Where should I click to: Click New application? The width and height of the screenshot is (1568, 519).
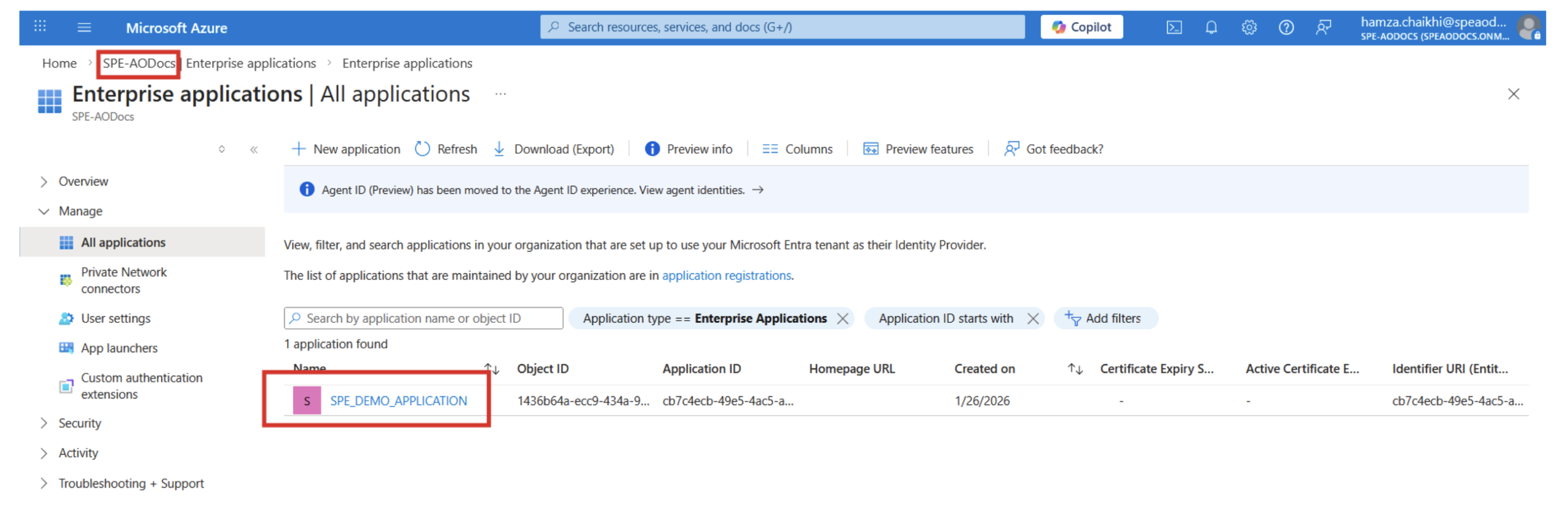coord(346,149)
